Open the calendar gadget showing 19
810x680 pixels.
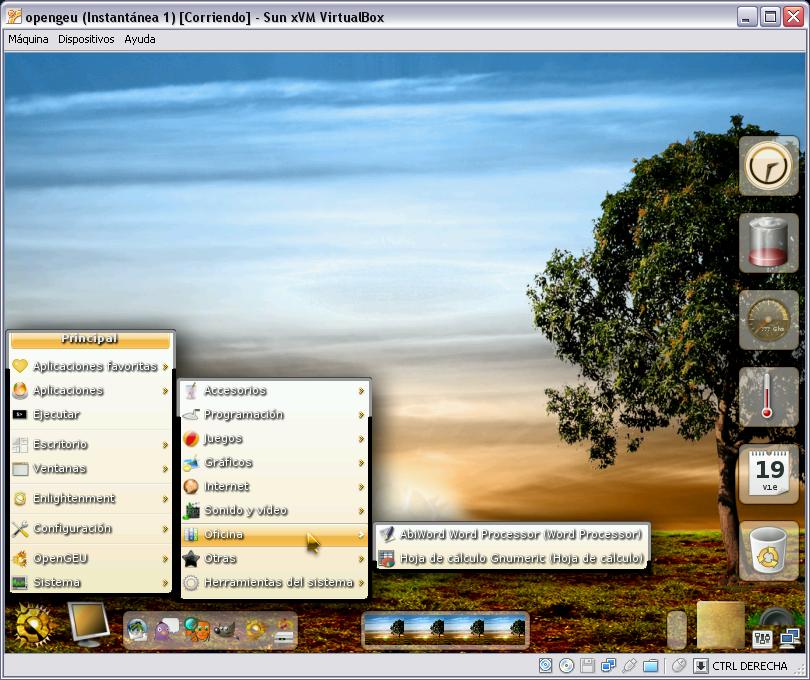[x=769, y=474]
